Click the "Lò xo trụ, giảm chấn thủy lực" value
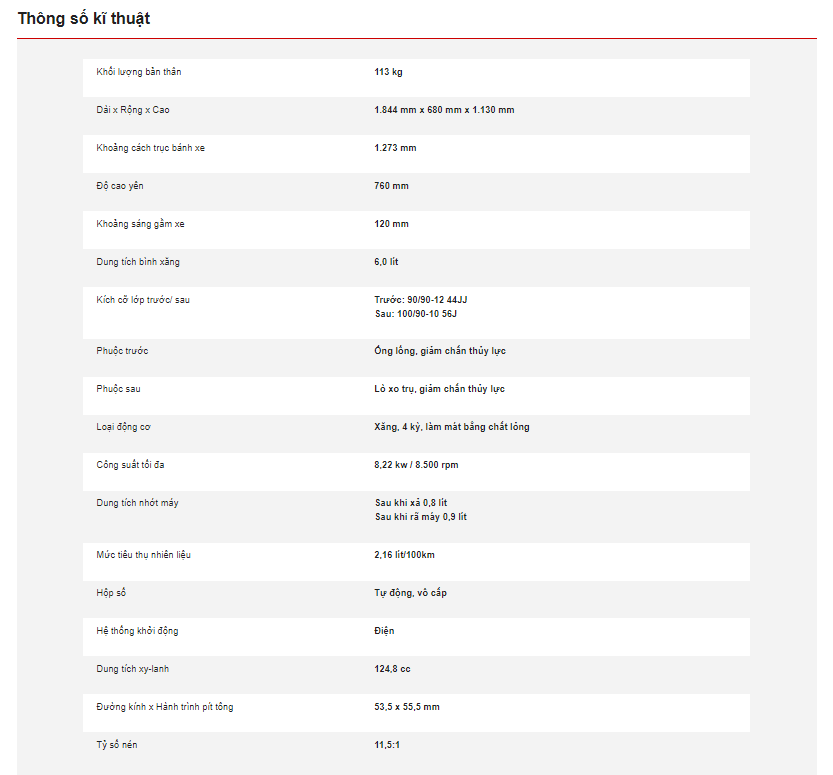833x775 pixels. 440,389
